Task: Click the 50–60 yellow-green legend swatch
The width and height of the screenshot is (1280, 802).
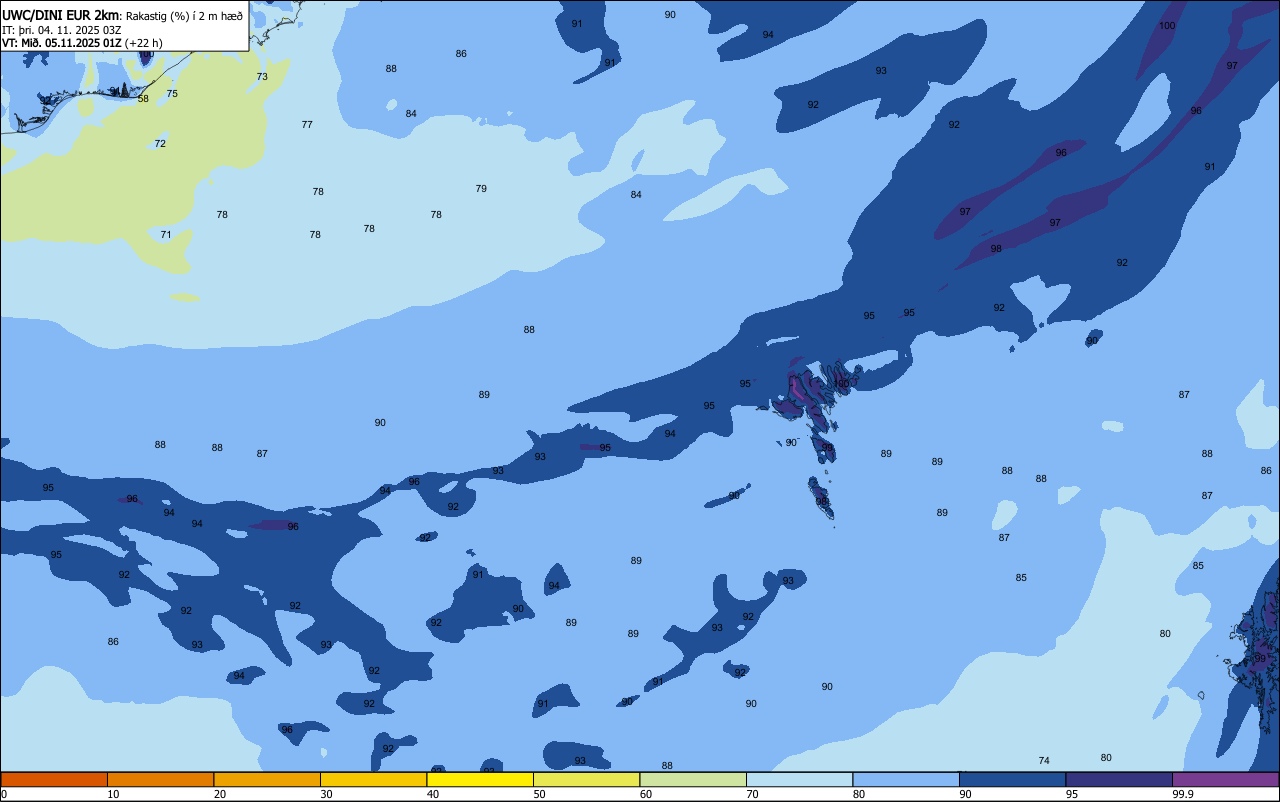Action: pos(586,779)
